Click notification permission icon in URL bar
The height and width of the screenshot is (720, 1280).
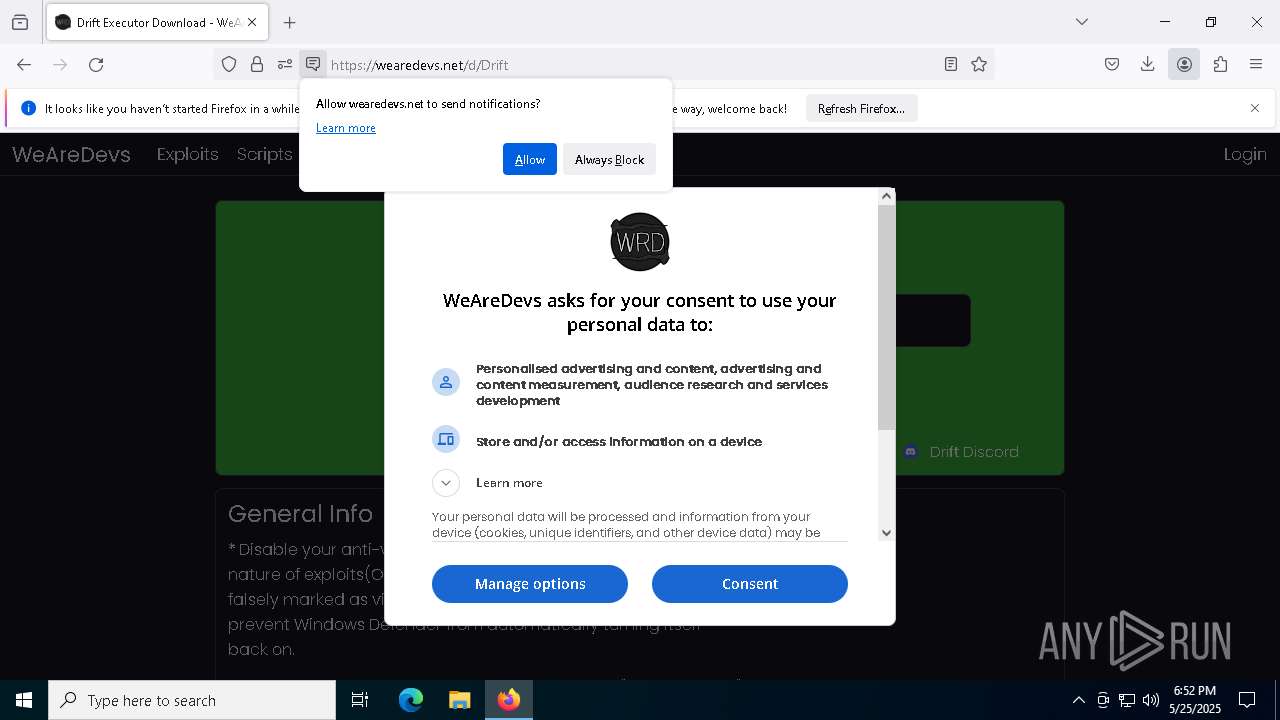pyautogui.click(x=313, y=65)
